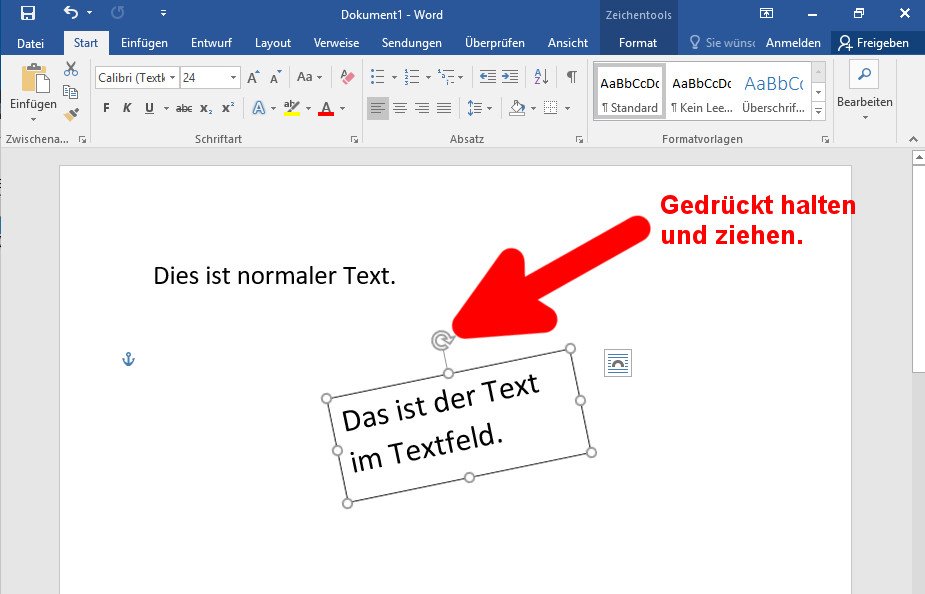Select the strikethrough icon
Viewport: 925px width, 594px height.
pyautogui.click(x=185, y=106)
